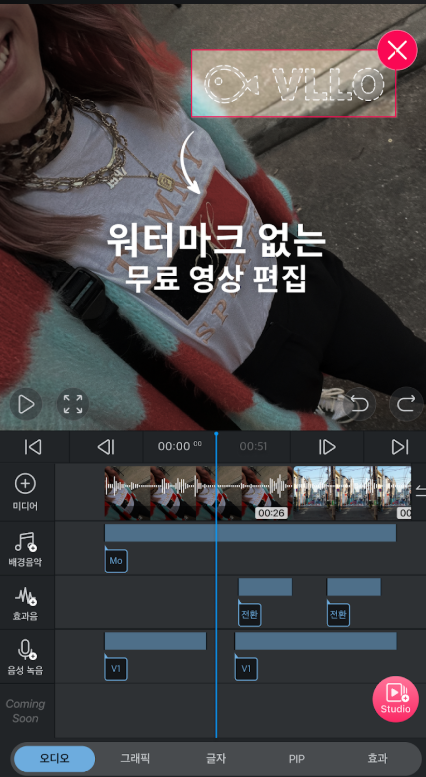The height and width of the screenshot is (777, 426).
Task: Open fullscreen preview mode
Action: 73,404
